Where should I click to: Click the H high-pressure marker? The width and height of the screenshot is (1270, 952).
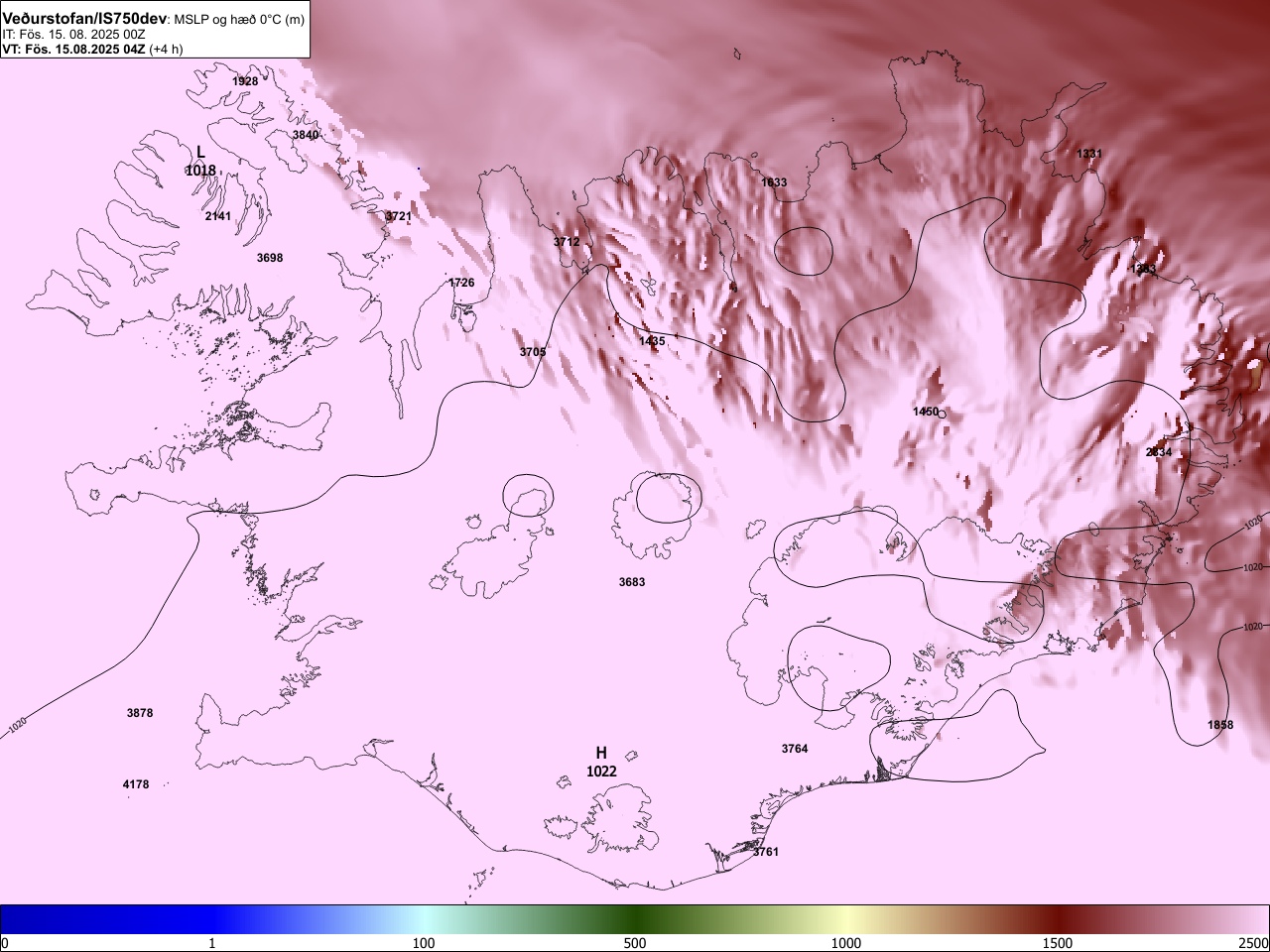tap(601, 753)
